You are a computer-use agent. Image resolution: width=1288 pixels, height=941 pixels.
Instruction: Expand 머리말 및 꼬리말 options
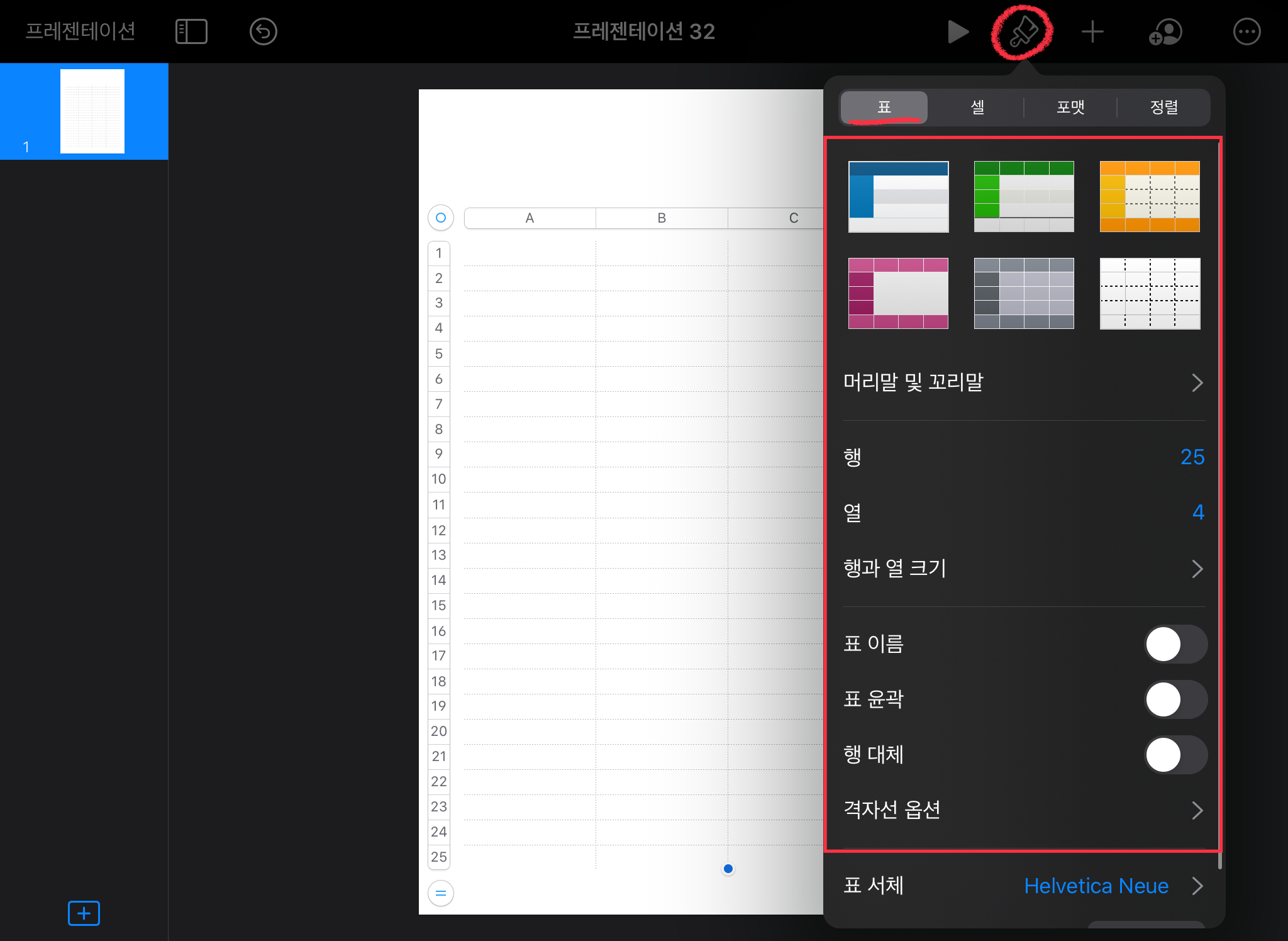click(x=1024, y=382)
